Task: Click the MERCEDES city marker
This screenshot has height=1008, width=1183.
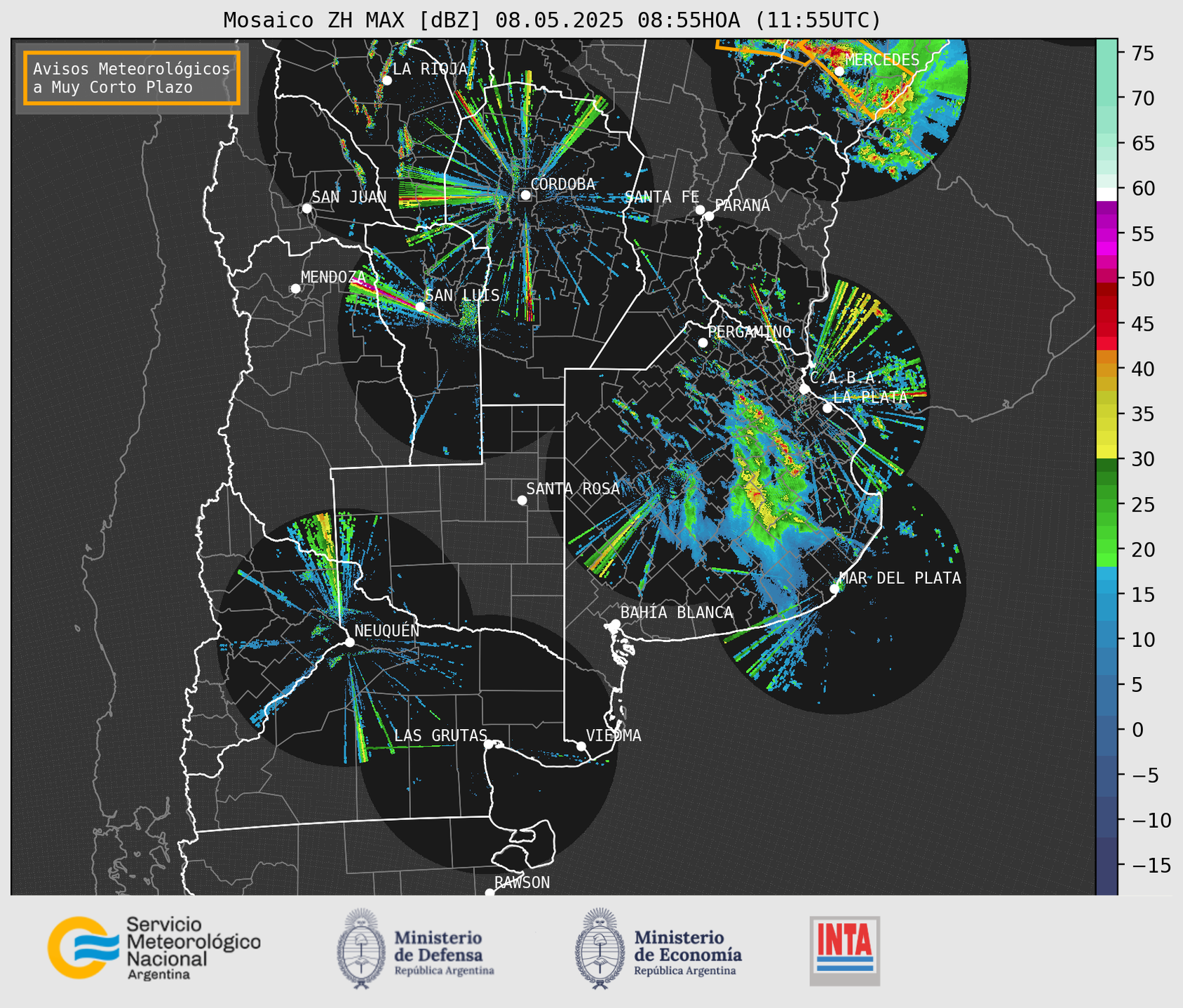Action: [839, 71]
